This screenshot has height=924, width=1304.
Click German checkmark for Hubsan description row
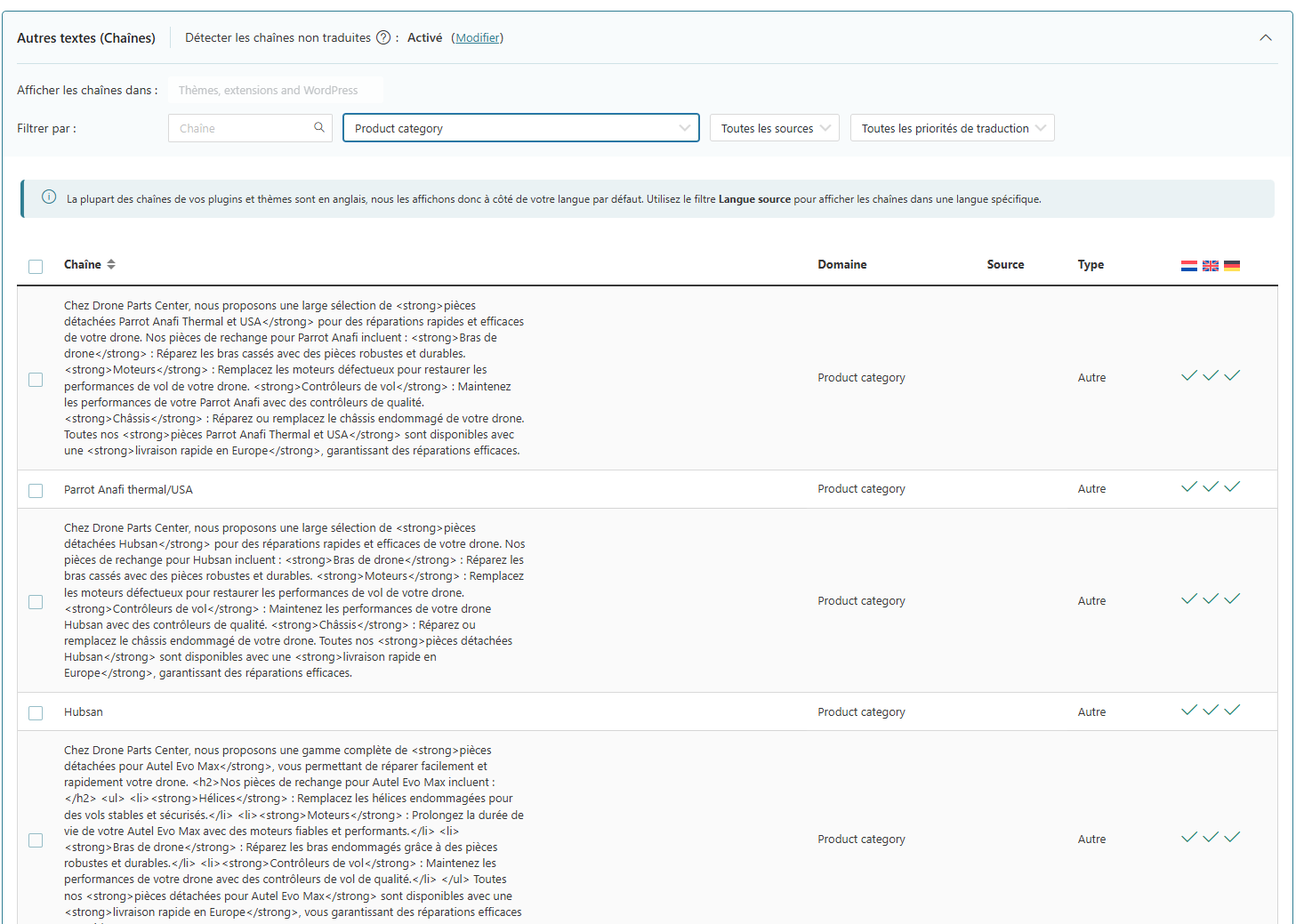tap(1232, 599)
